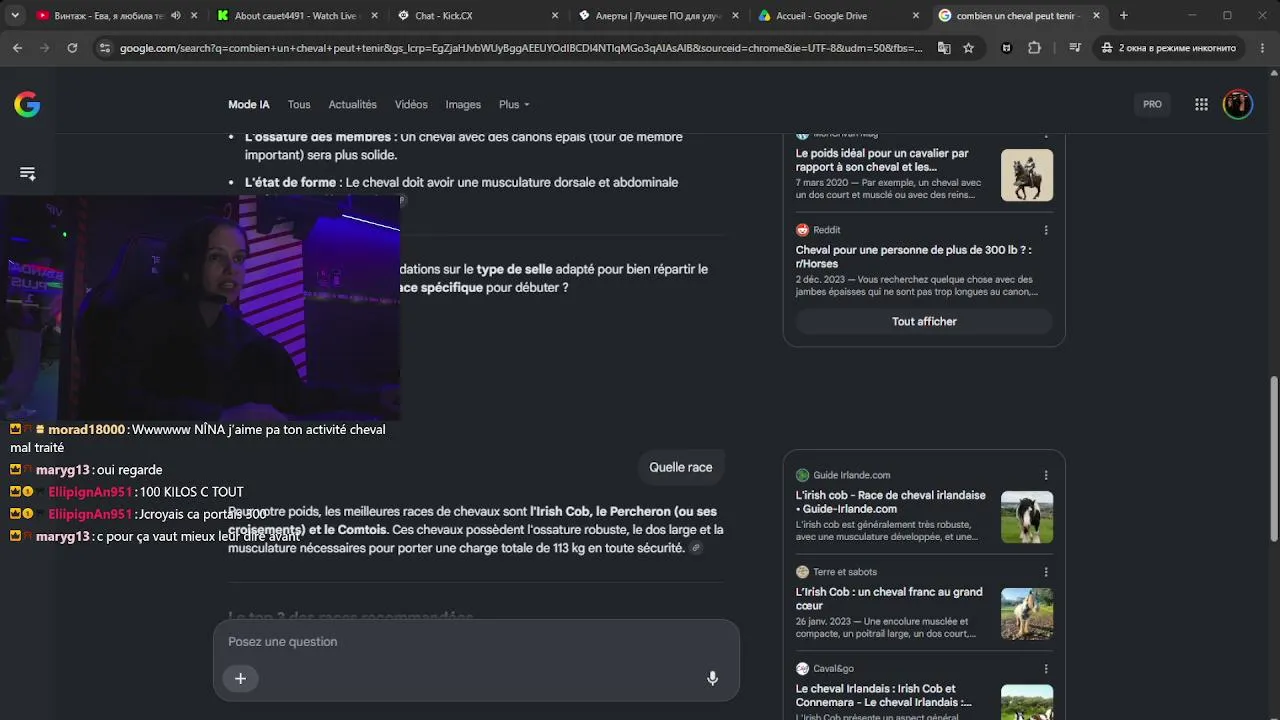
Task: Select the Mode IA search tab
Action: (x=249, y=104)
